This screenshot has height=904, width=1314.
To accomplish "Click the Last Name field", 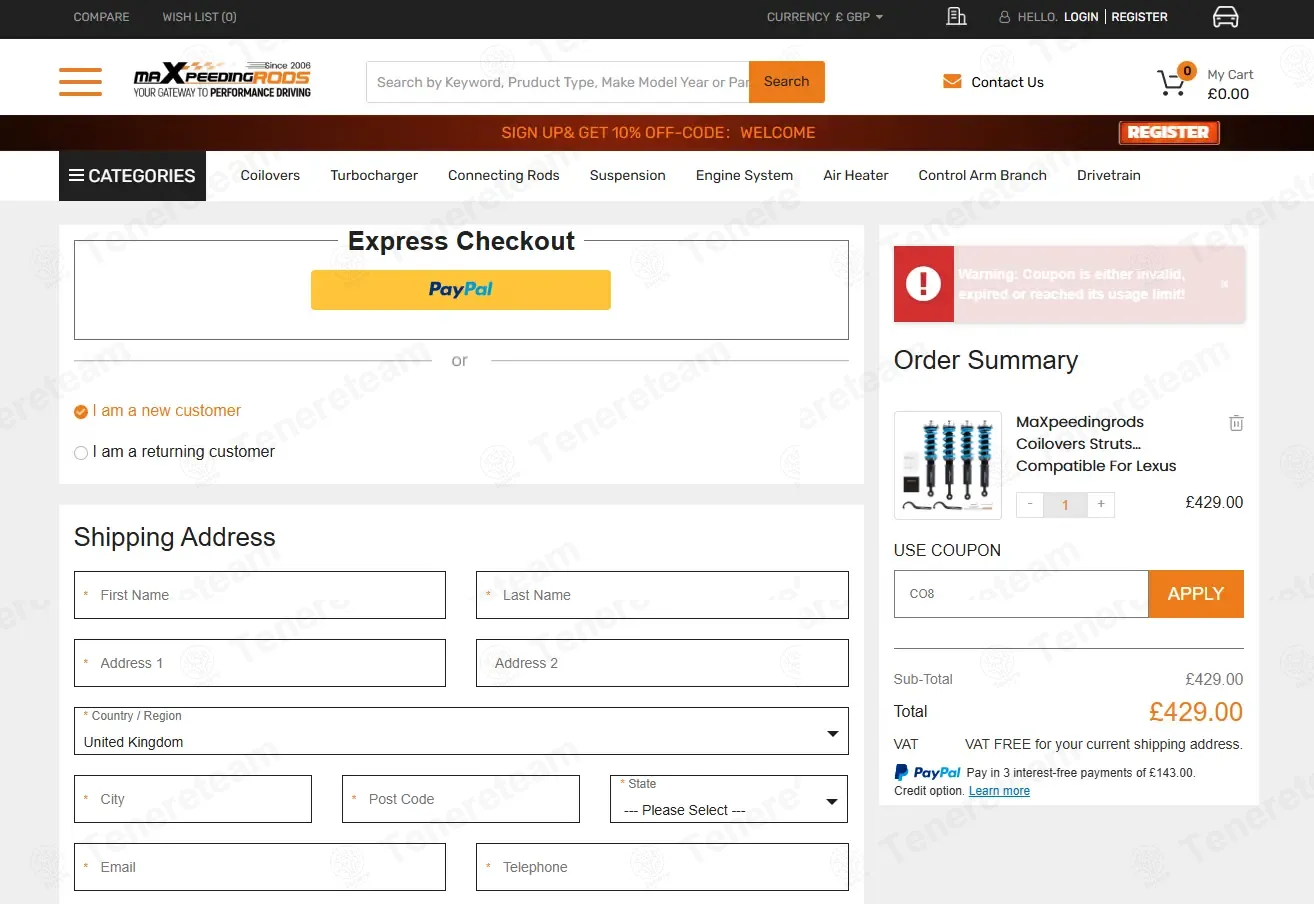I will click(x=662, y=595).
